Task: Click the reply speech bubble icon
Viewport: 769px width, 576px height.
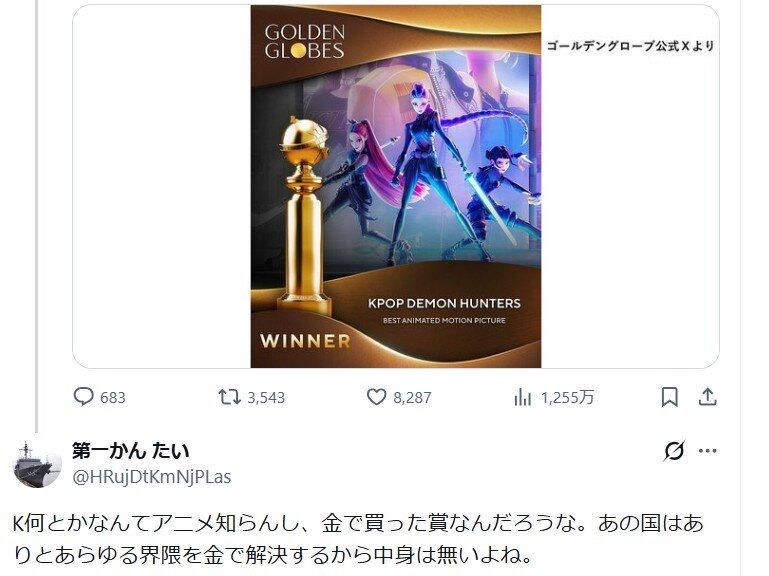Action: [83, 396]
